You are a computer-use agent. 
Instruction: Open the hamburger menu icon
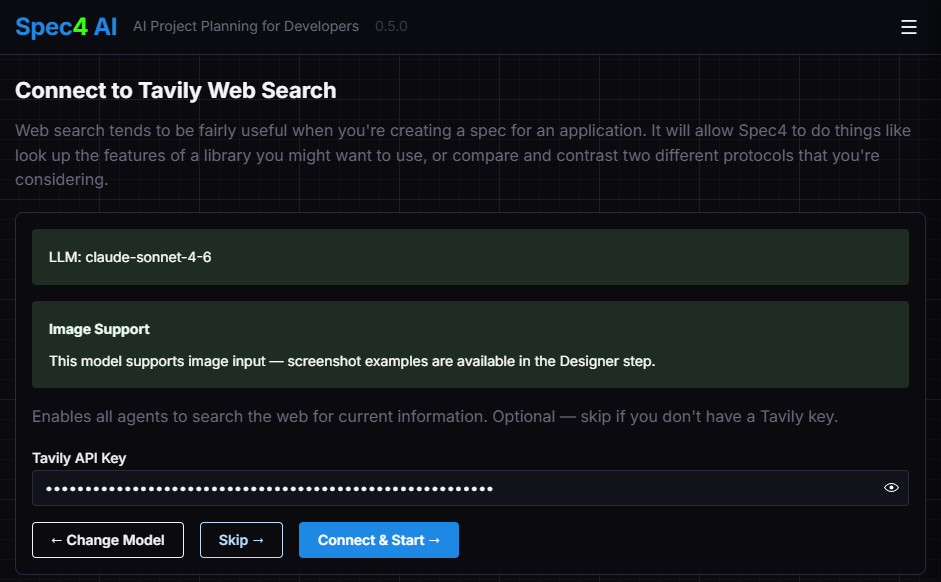(909, 27)
